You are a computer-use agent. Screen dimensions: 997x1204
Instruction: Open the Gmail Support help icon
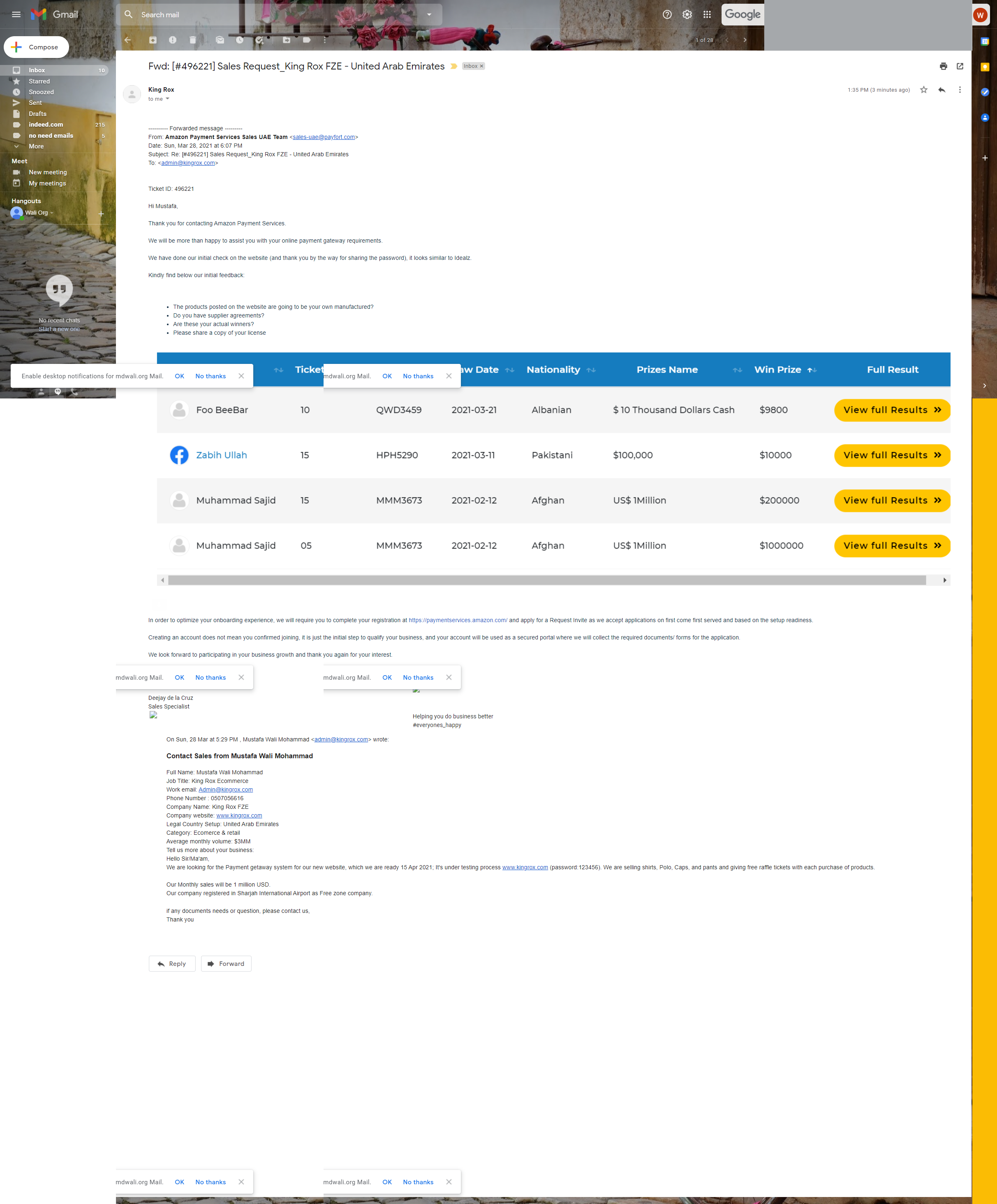point(667,14)
